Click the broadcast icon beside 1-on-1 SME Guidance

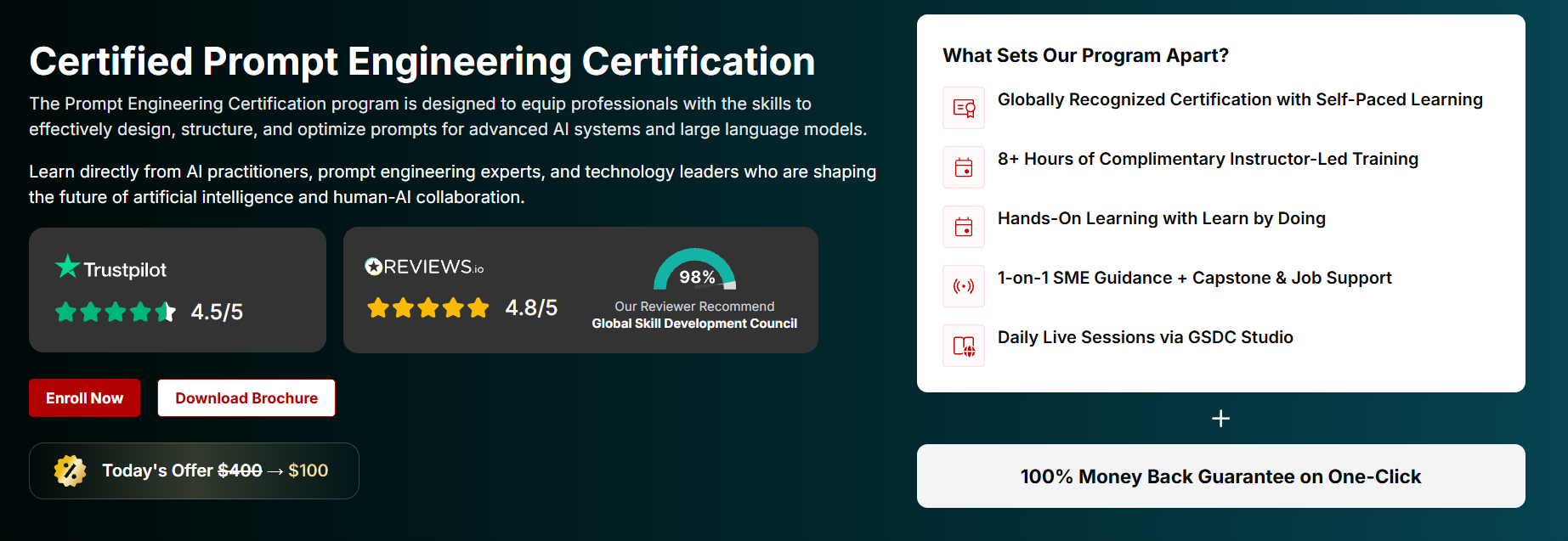click(964, 286)
